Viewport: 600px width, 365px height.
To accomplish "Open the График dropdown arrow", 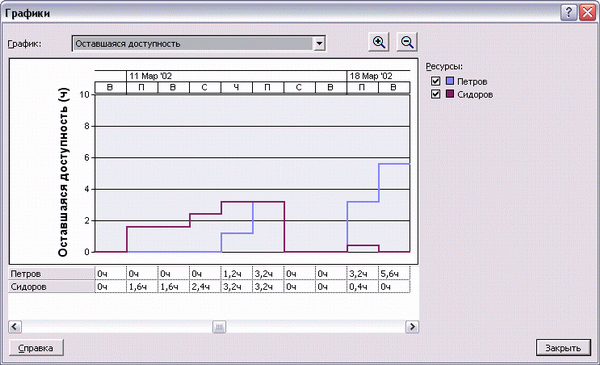I will click(x=319, y=44).
